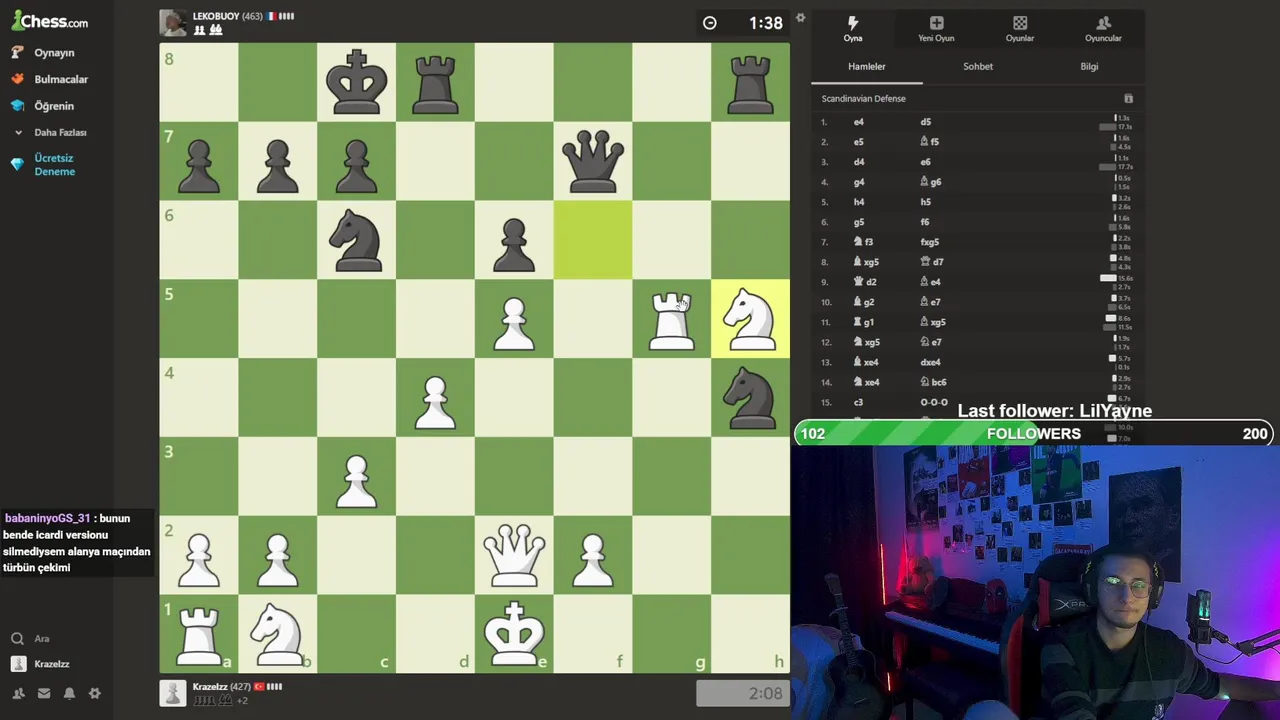
Task: Select move 1 e4 in move list
Action: click(858, 122)
